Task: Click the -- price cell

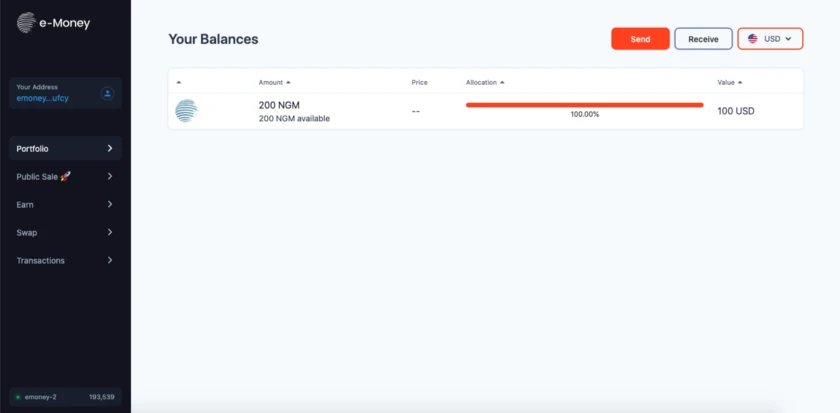Action: [x=416, y=111]
